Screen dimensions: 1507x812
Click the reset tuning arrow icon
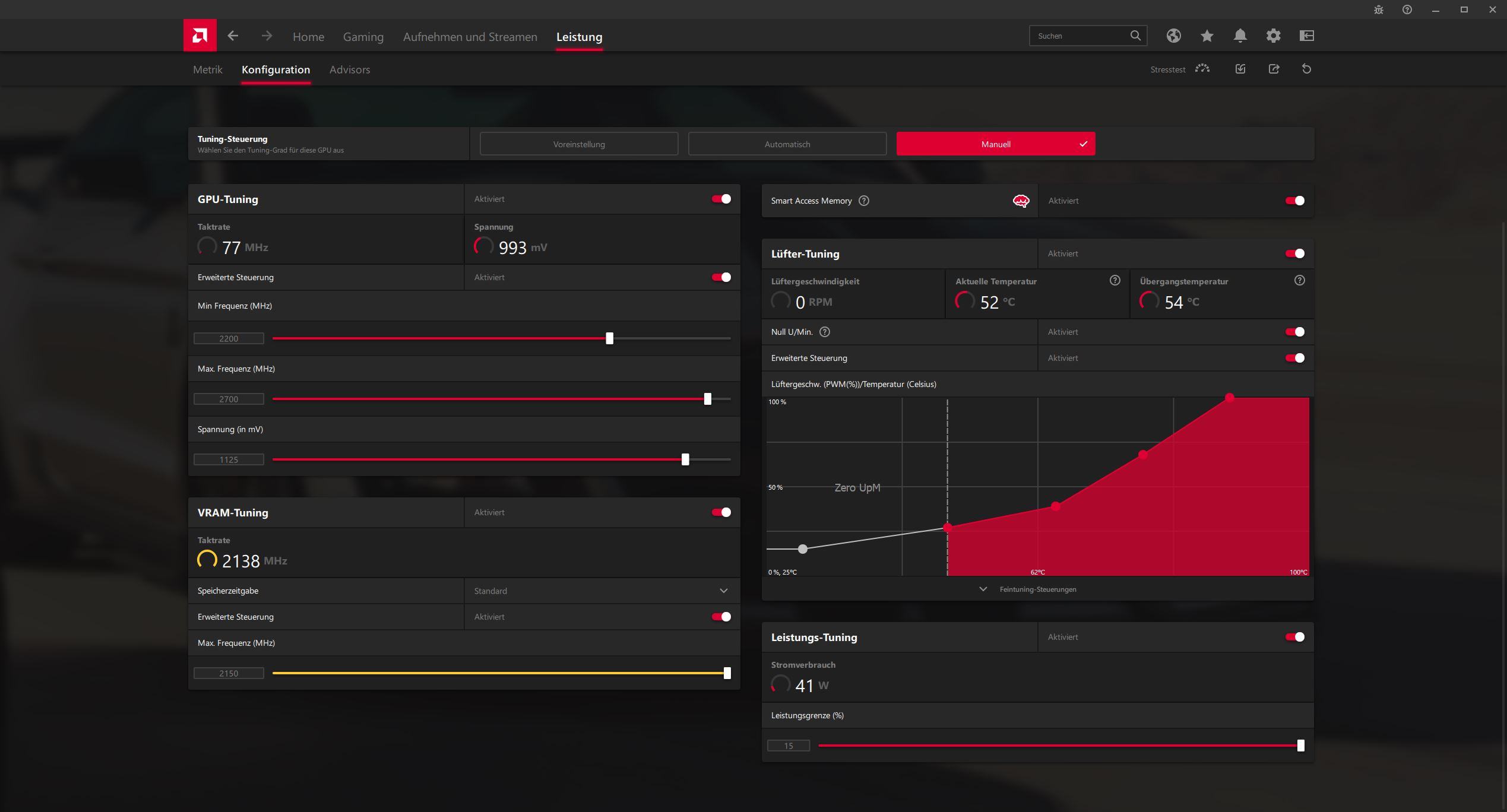pyautogui.click(x=1306, y=69)
